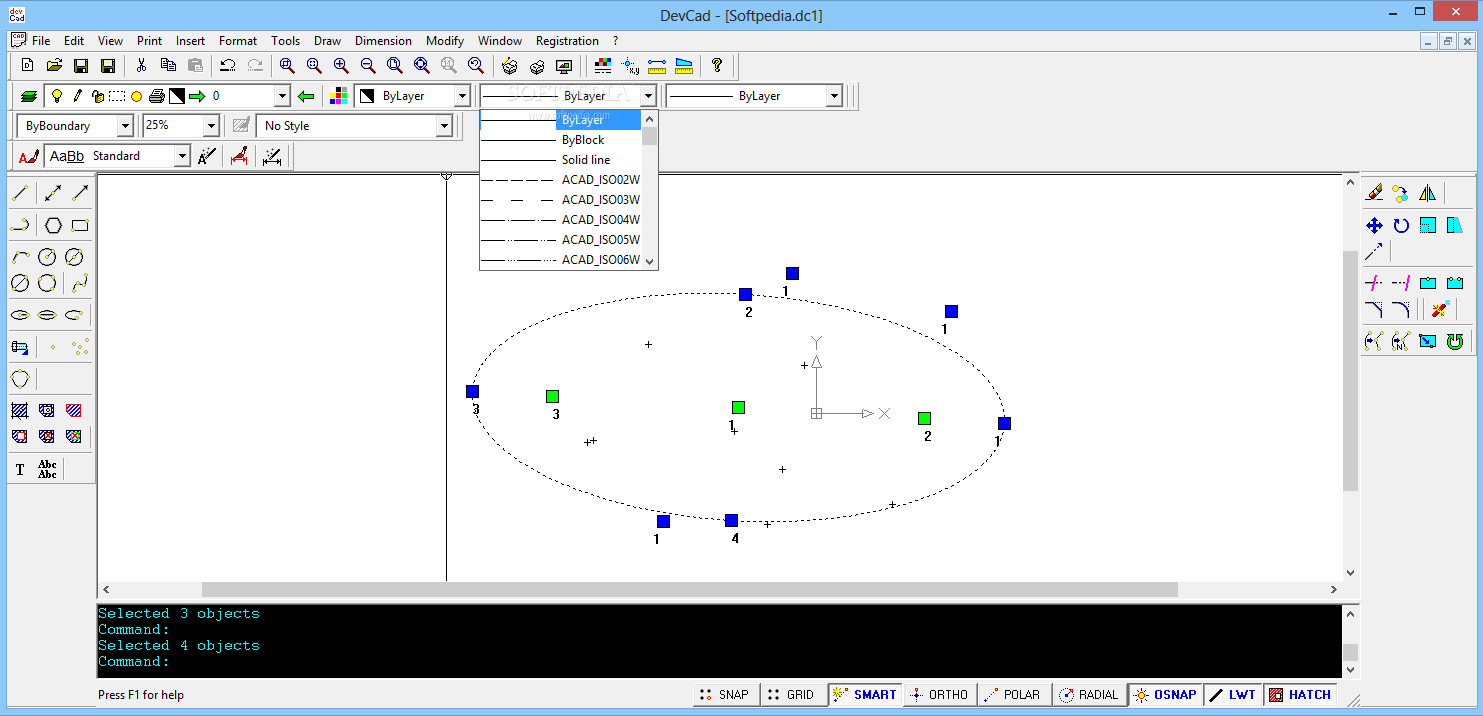Choose 'Solid line' linetype option
Image resolution: width=1483 pixels, height=716 pixels.
point(561,160)
